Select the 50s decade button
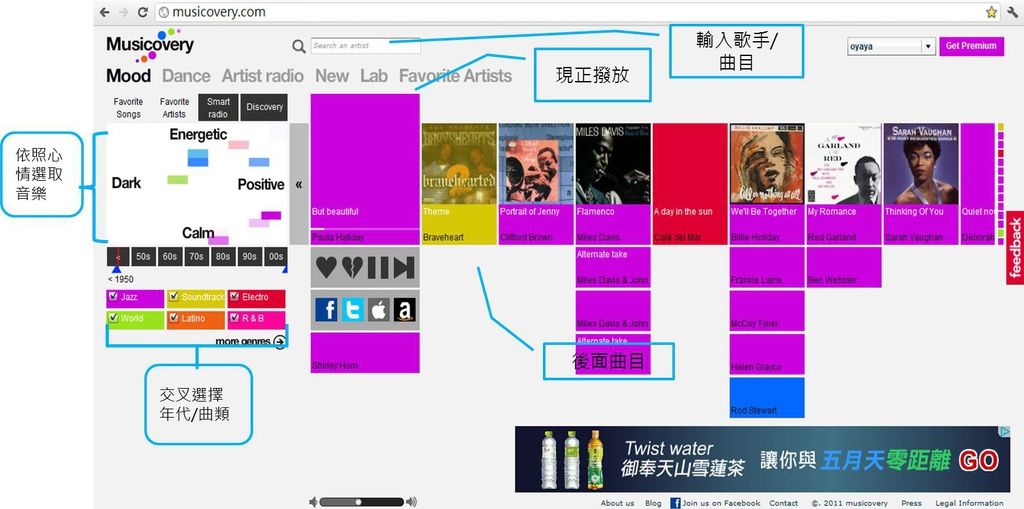The height and width of the screenshot is (509, 1024). (x=143, y=257)
